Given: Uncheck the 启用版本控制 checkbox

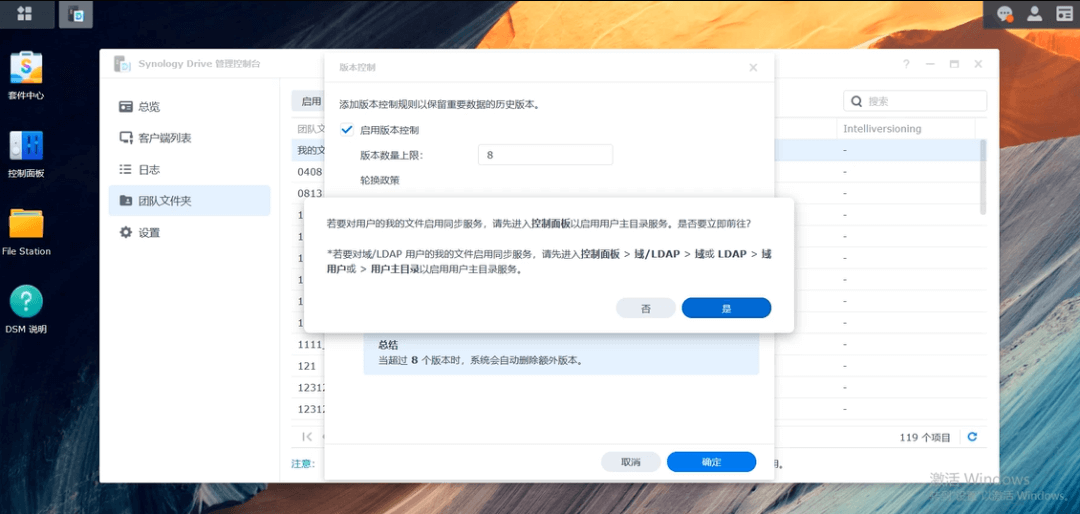Looking at the screenshot, I should (x=347, y=130).
